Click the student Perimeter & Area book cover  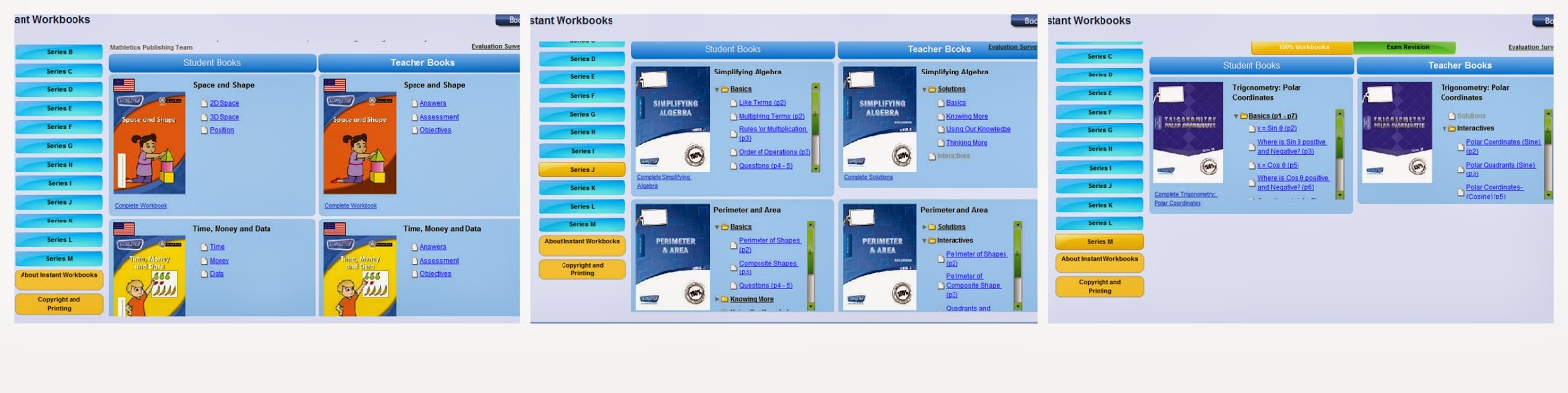(x=672, y=257)
